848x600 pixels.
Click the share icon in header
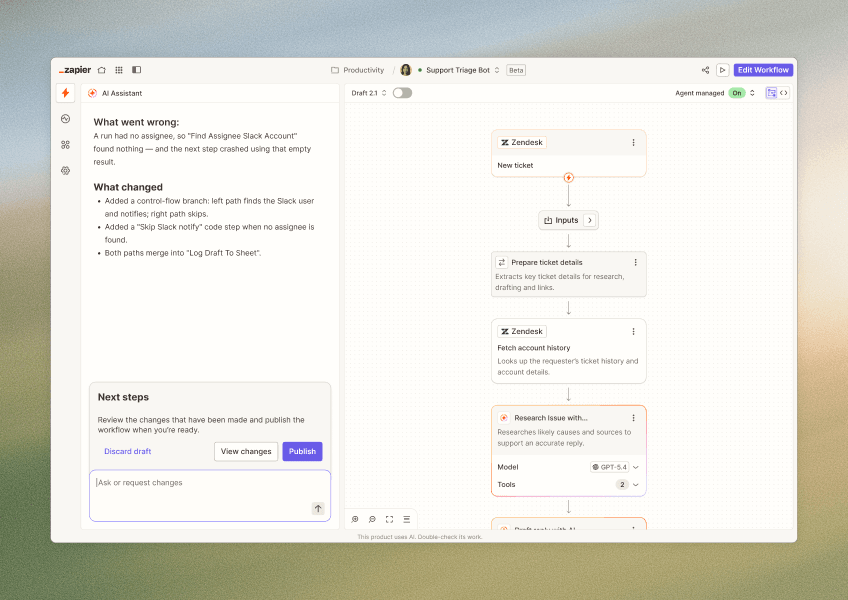point(705,70)
